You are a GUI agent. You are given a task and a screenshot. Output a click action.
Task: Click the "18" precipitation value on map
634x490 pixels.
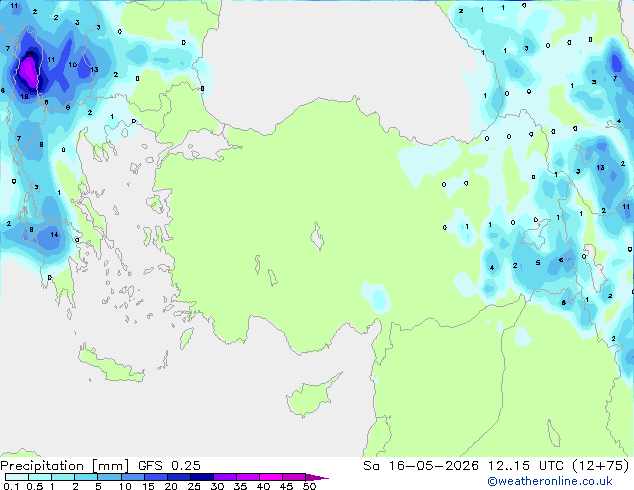tap(24, 96)
